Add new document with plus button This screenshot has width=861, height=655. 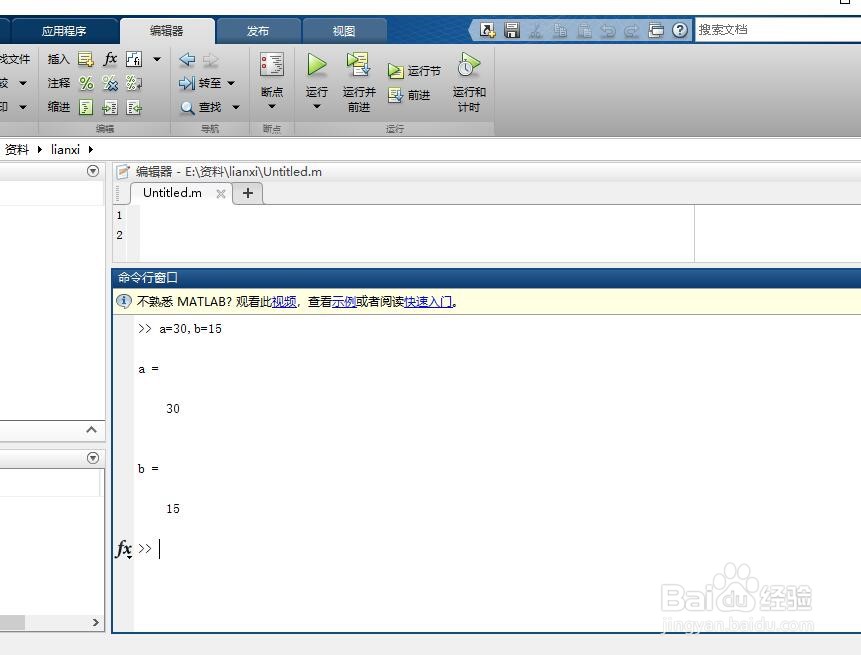pos(248,193)
